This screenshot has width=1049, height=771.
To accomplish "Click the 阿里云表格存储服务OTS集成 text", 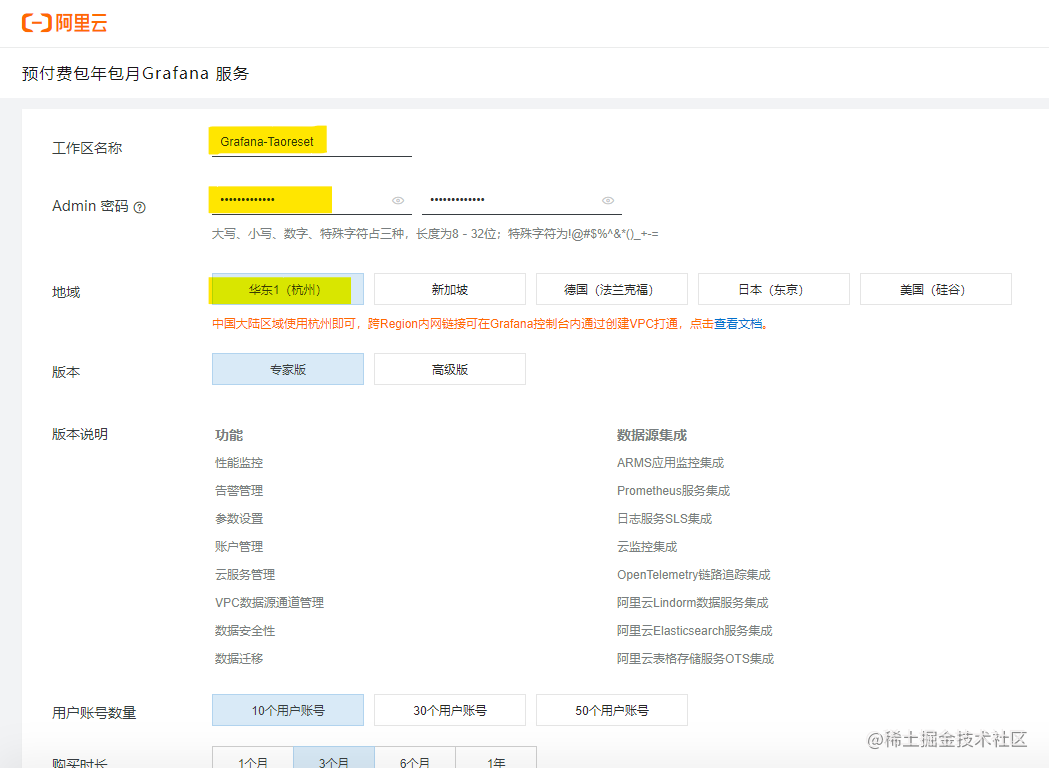I will 695,659.
